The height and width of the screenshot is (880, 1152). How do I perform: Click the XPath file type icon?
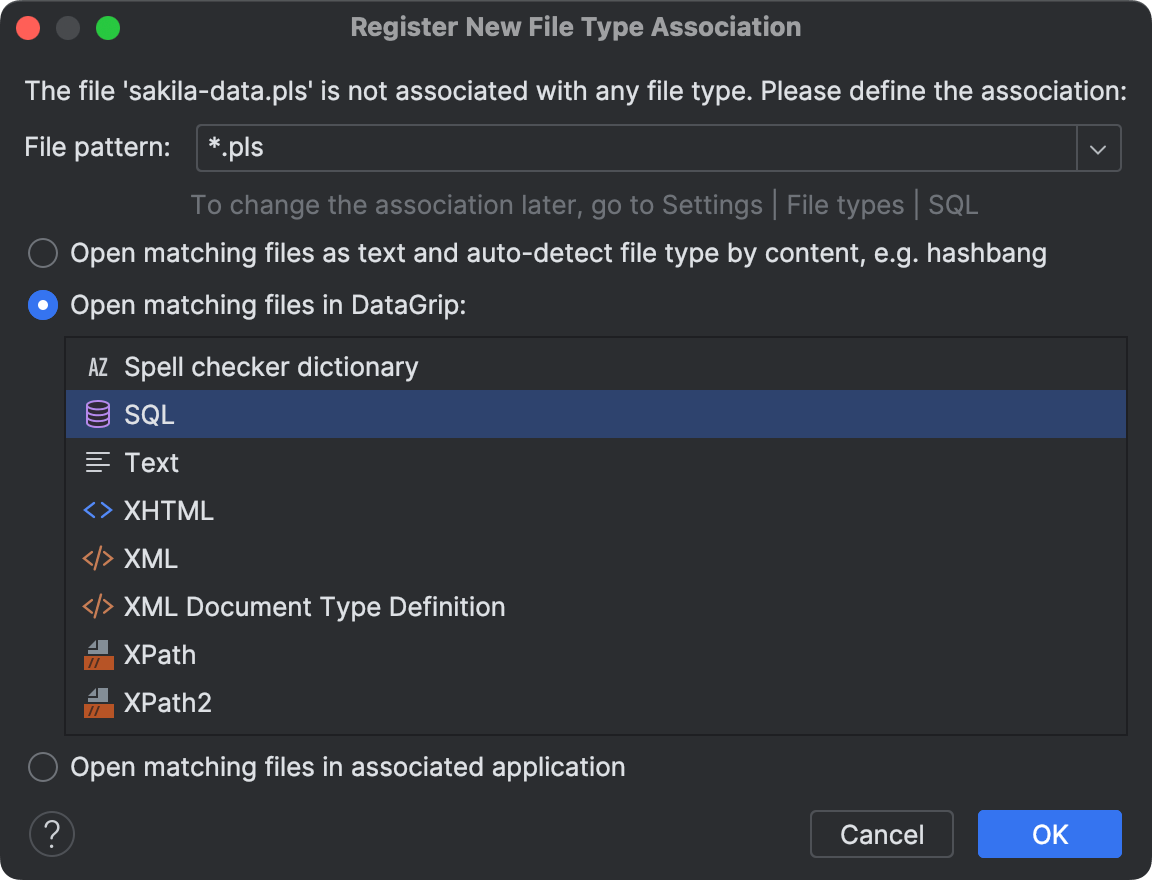[x=96, y=654]
